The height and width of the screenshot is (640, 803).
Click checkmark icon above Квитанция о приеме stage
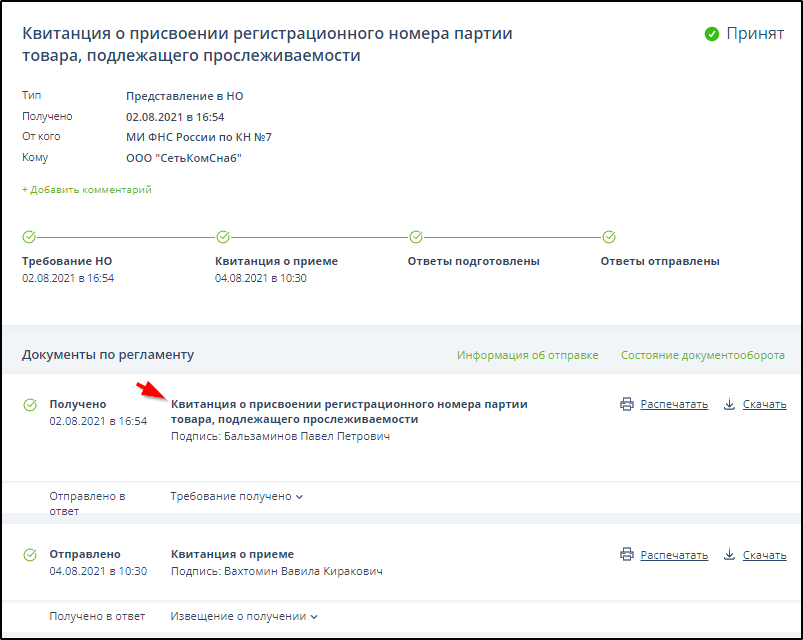coord(222,237)
